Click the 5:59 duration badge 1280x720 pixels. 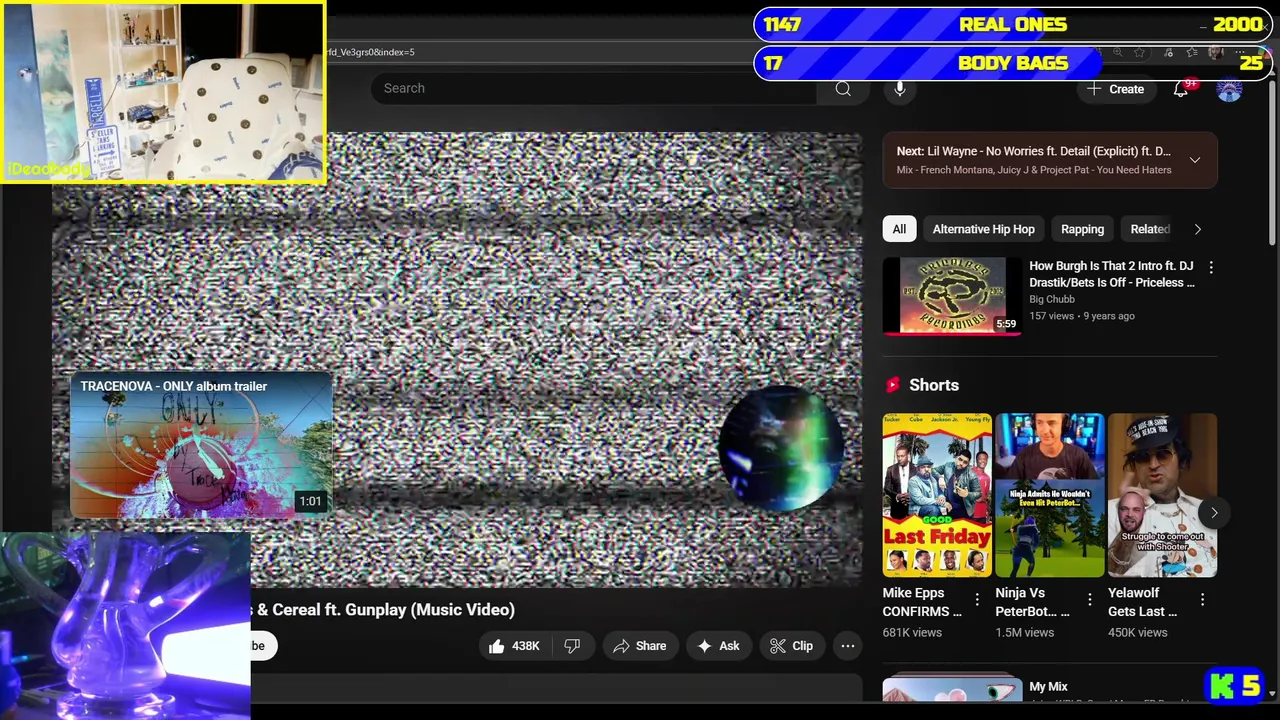point(1006,324)
